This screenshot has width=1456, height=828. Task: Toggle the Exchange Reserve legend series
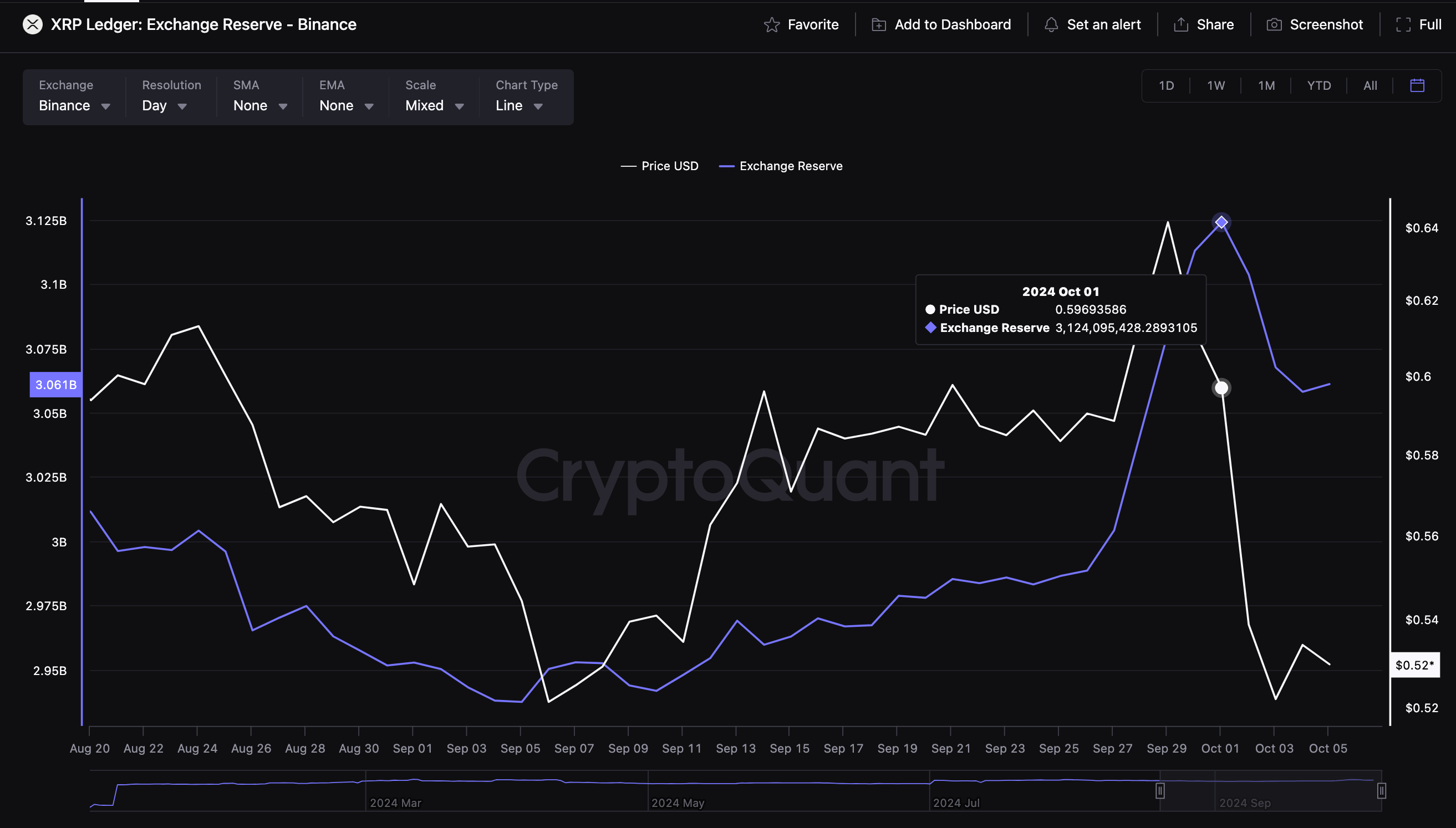(780, 166)
